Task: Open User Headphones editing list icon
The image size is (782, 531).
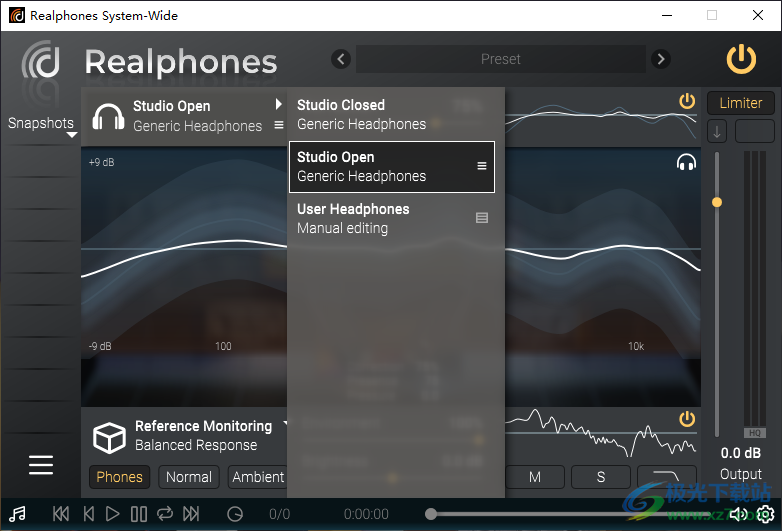Action: coord(482,217)
